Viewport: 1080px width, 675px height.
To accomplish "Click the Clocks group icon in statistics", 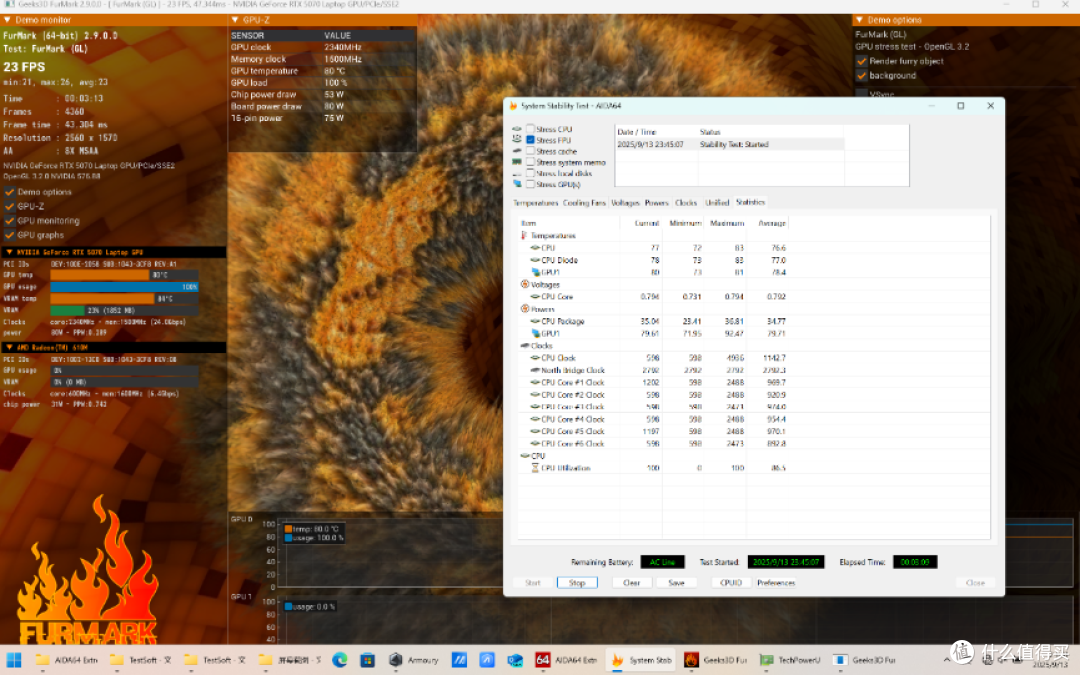I will [525, 346].
